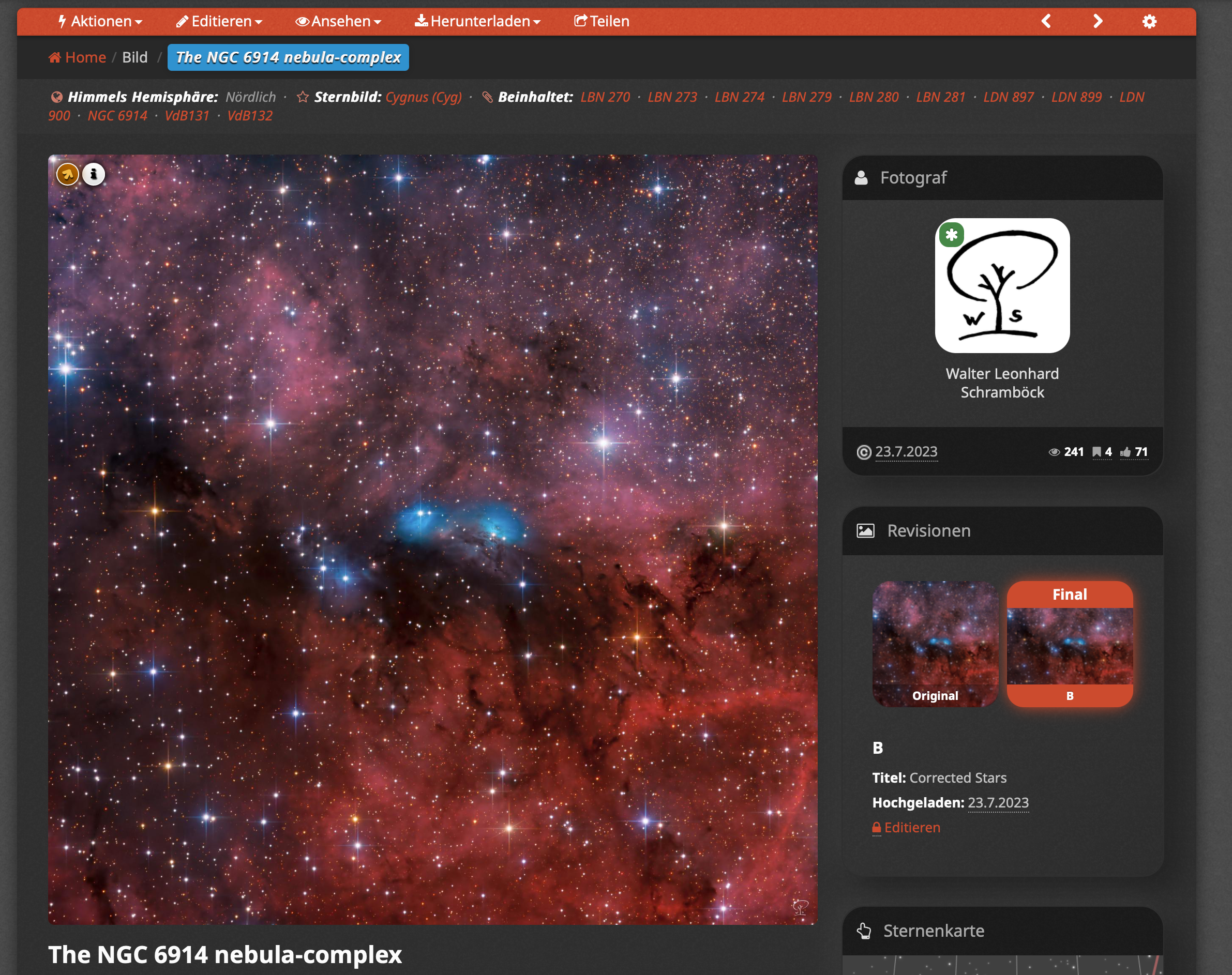The height and width of the screenshot is (975, 1232).
Task: Click the Teilen menu item
Action: tap(602, 22)
